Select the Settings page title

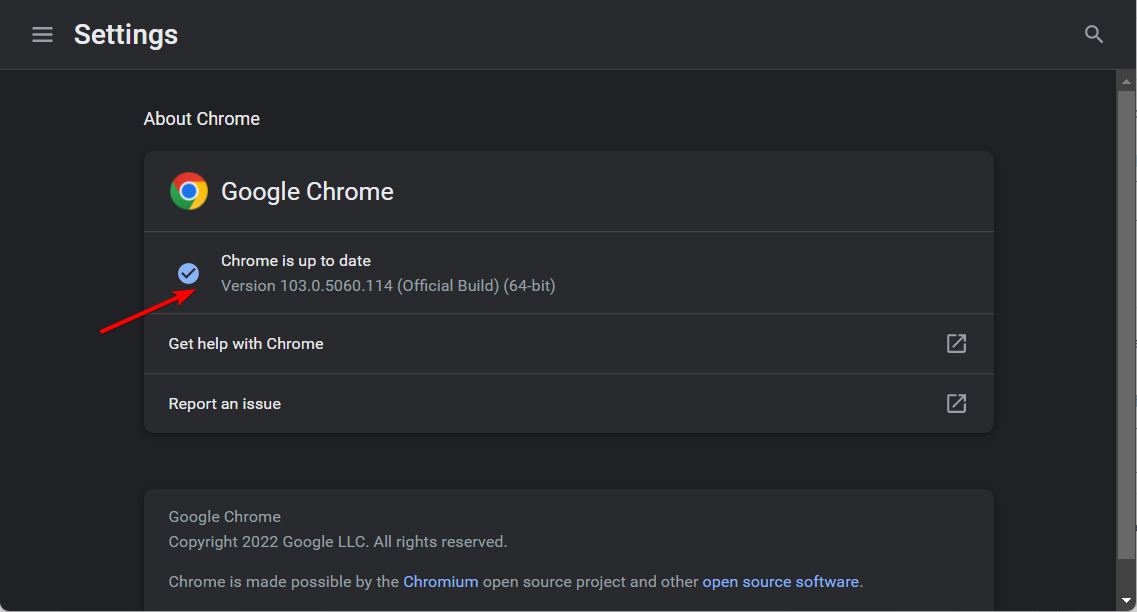pyautogui.click(x=126, y=34)
